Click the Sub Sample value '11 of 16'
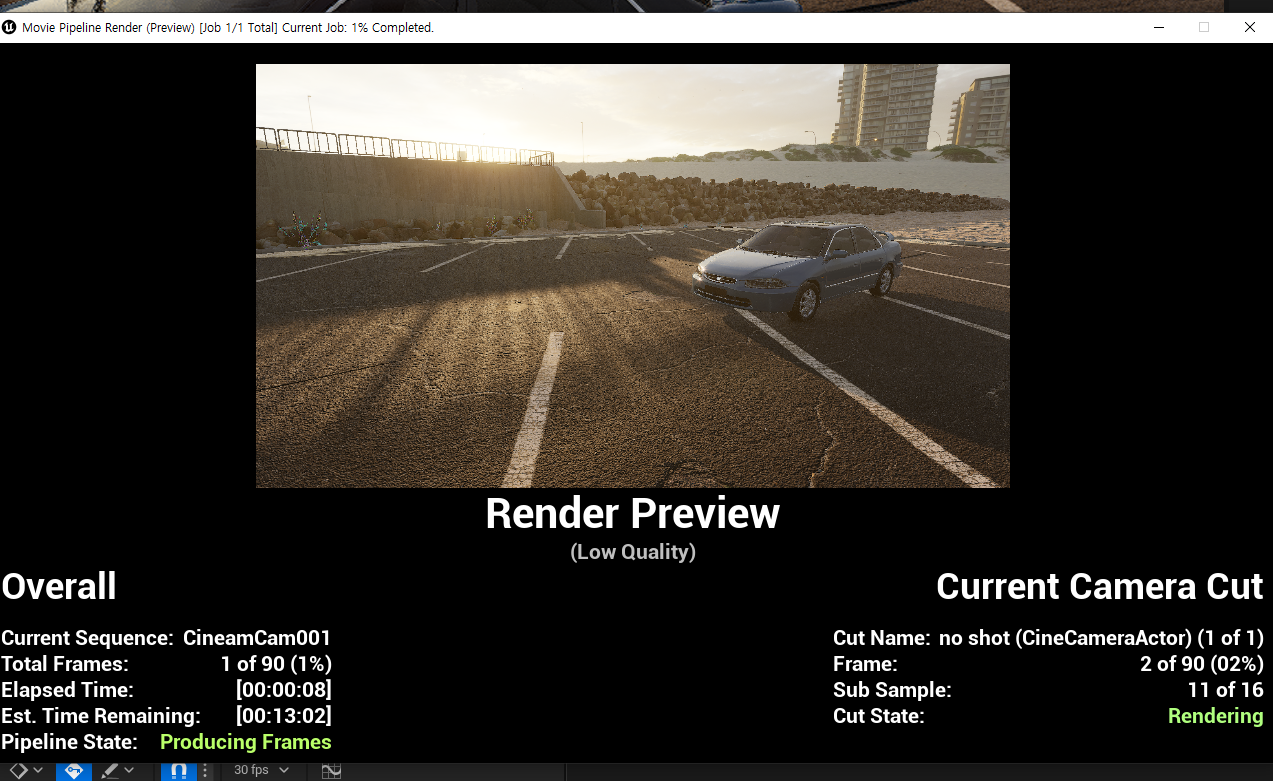 [1225, 690]
